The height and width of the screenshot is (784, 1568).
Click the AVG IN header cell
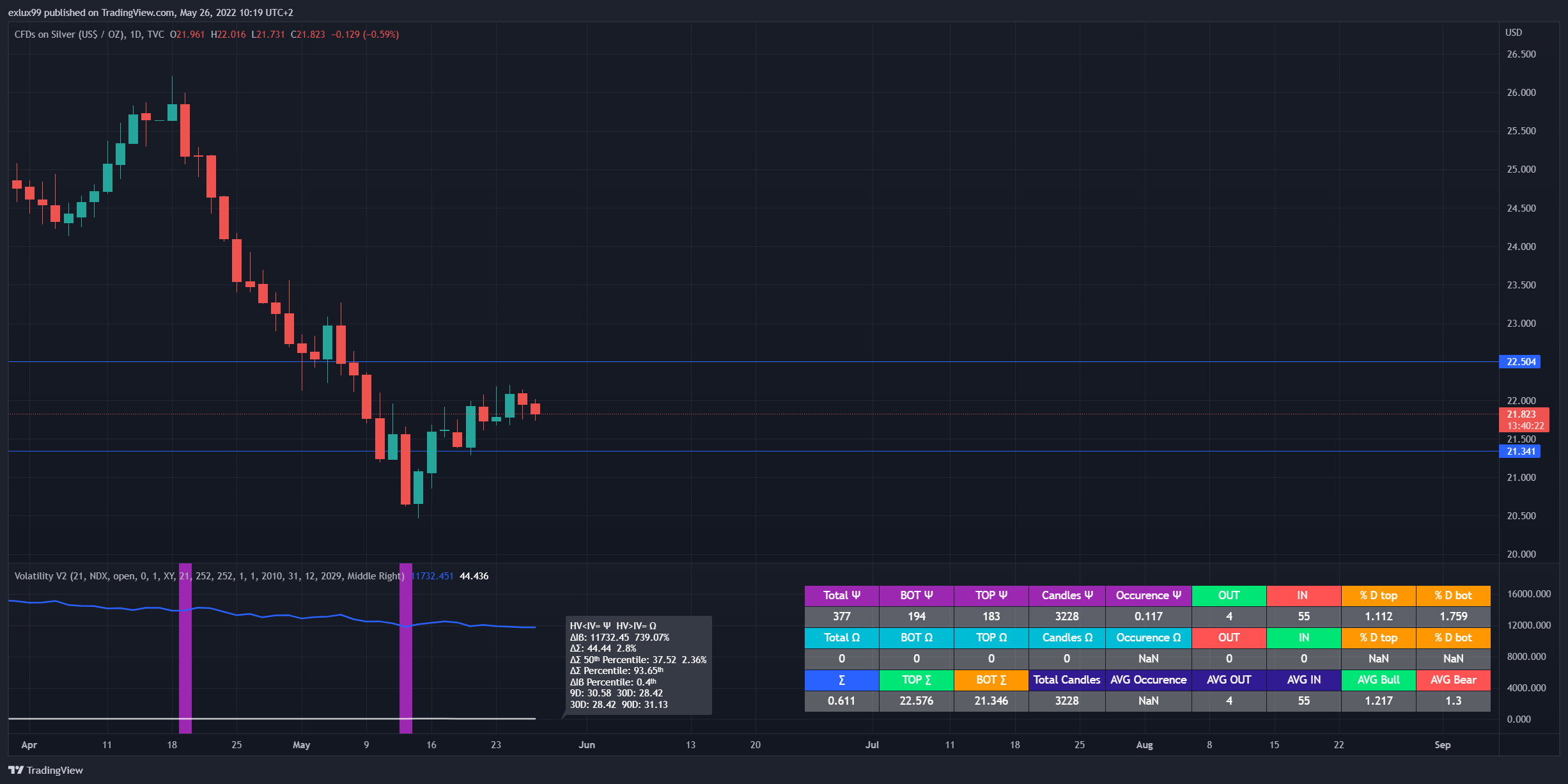click(1303, 680)
